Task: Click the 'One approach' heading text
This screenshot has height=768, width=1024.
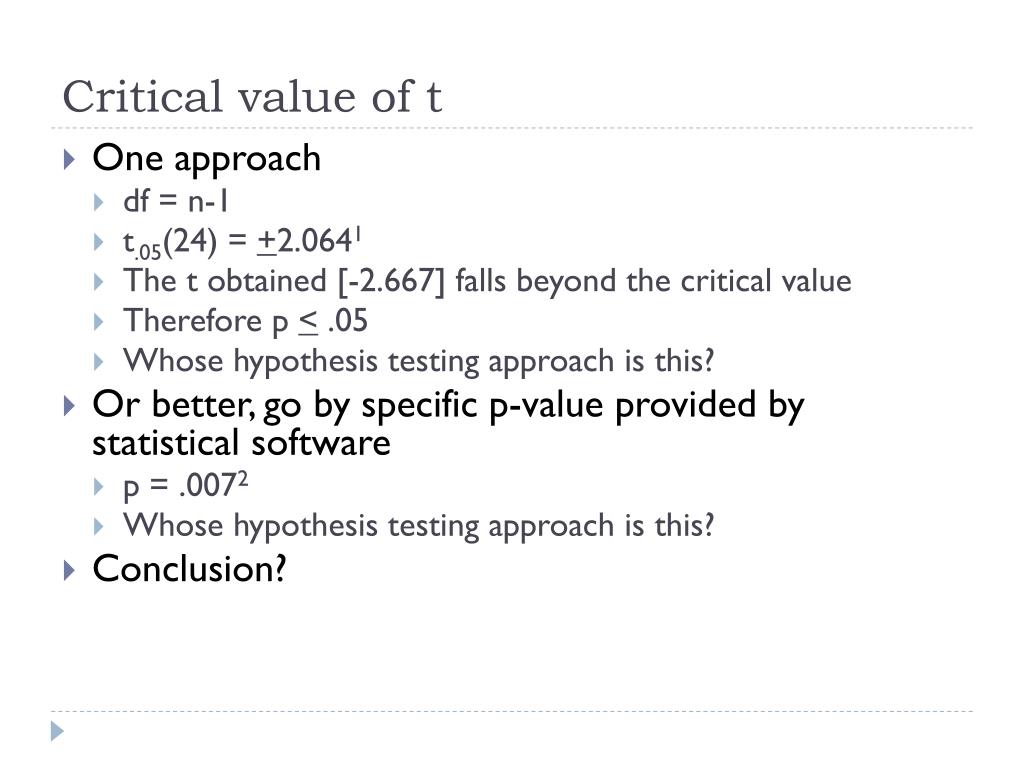Action: pos(206,159)
